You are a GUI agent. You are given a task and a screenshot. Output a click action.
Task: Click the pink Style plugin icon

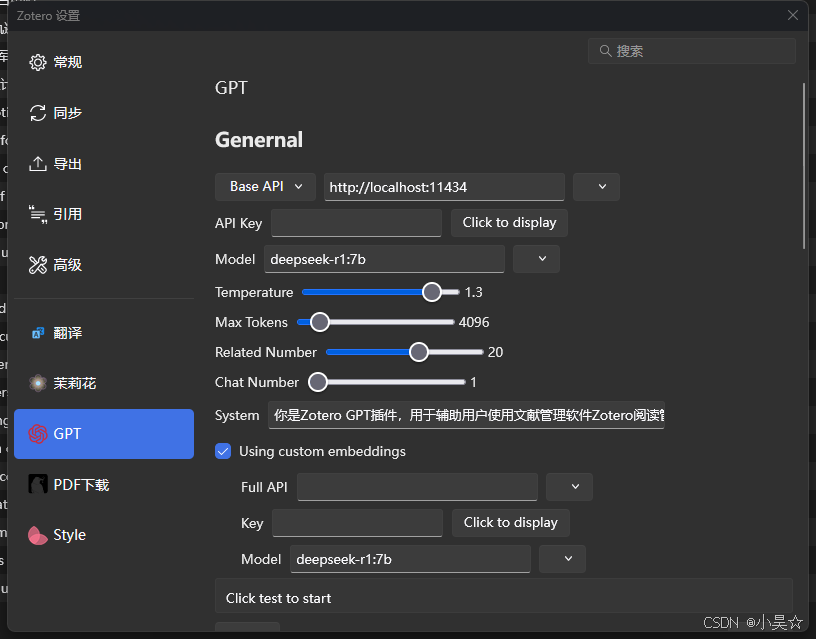point(37,535)
